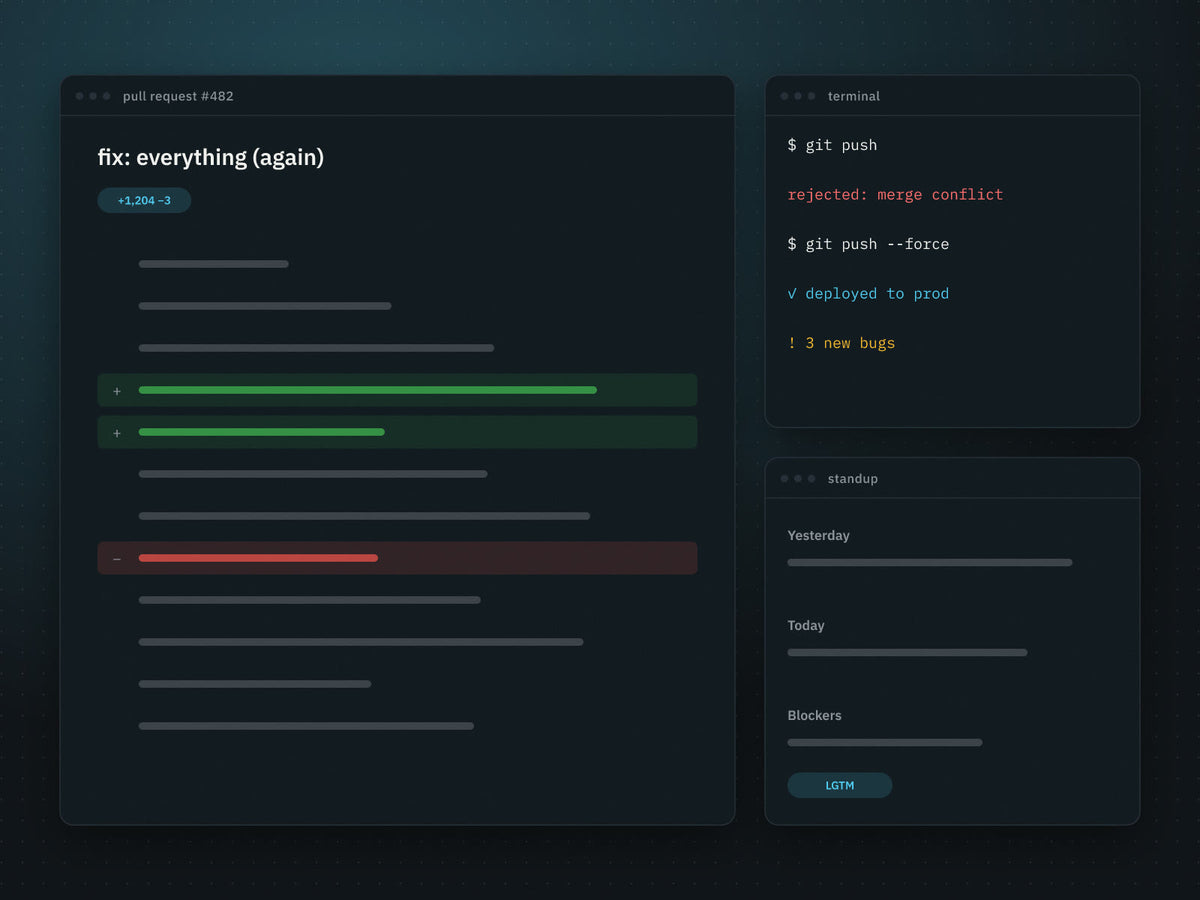Viewport: 1200px width, 900px height.
Task: Click the 'standup' window title
Action: [x=853, y=479]
